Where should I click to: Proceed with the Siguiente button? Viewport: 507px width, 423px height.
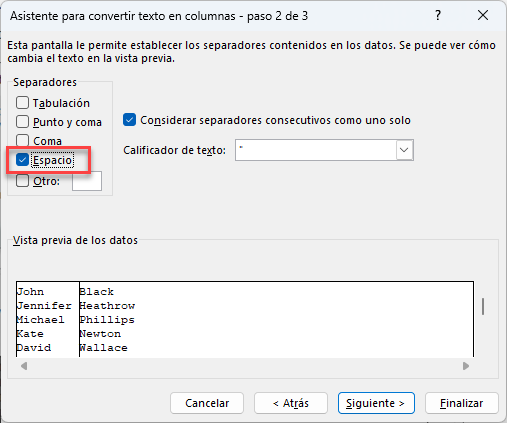(376, 403)
